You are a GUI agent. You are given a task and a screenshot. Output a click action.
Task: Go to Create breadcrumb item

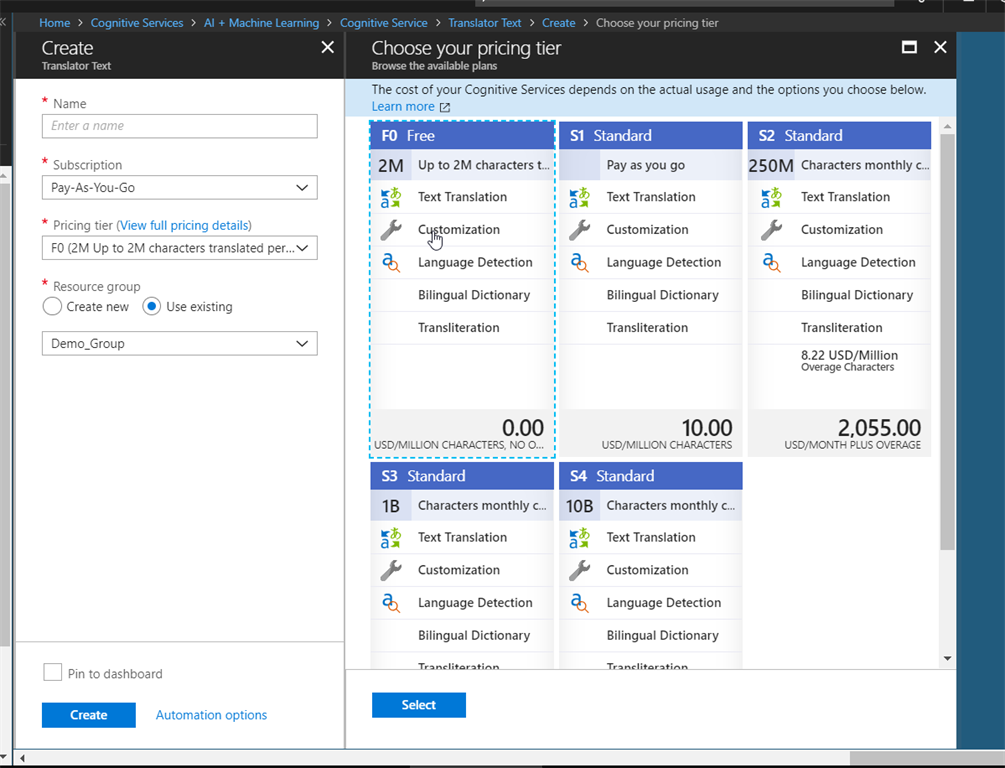(558, 23)
